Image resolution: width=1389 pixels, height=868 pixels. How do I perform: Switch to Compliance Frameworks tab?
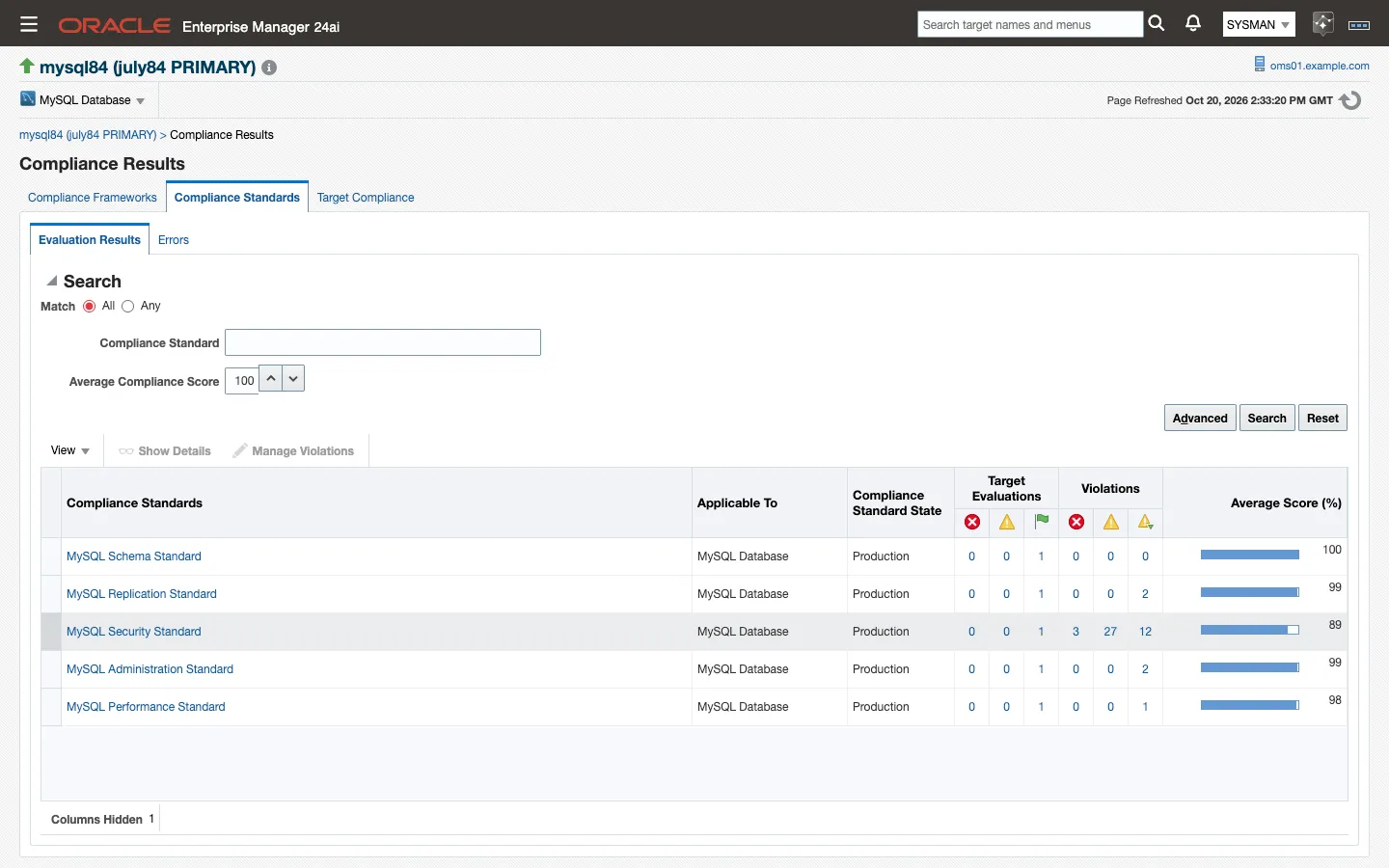[93, 198]
